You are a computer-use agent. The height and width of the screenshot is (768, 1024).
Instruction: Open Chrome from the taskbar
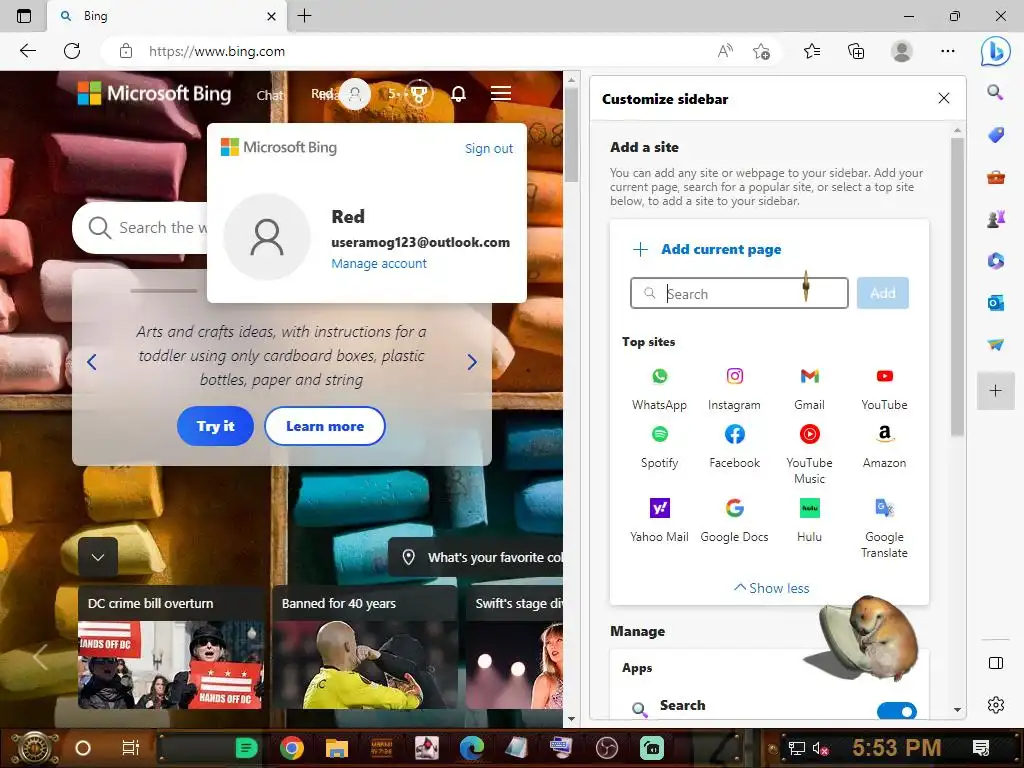pos(292,748)
